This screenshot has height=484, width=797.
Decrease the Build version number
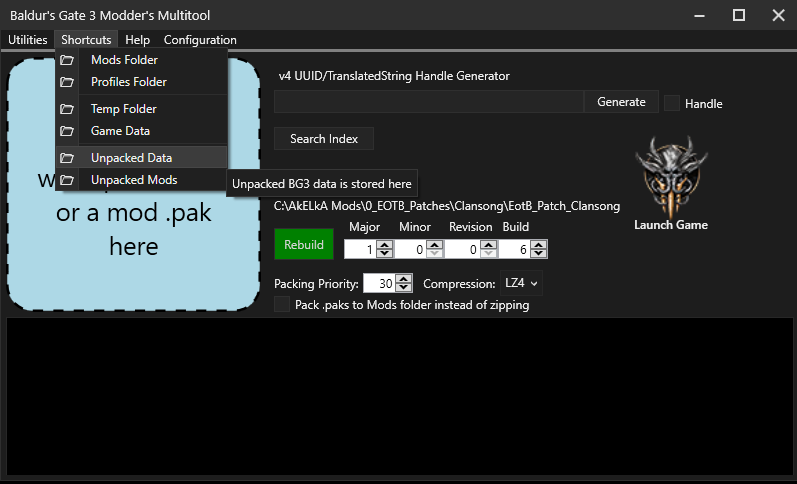(x=538, y=254)
